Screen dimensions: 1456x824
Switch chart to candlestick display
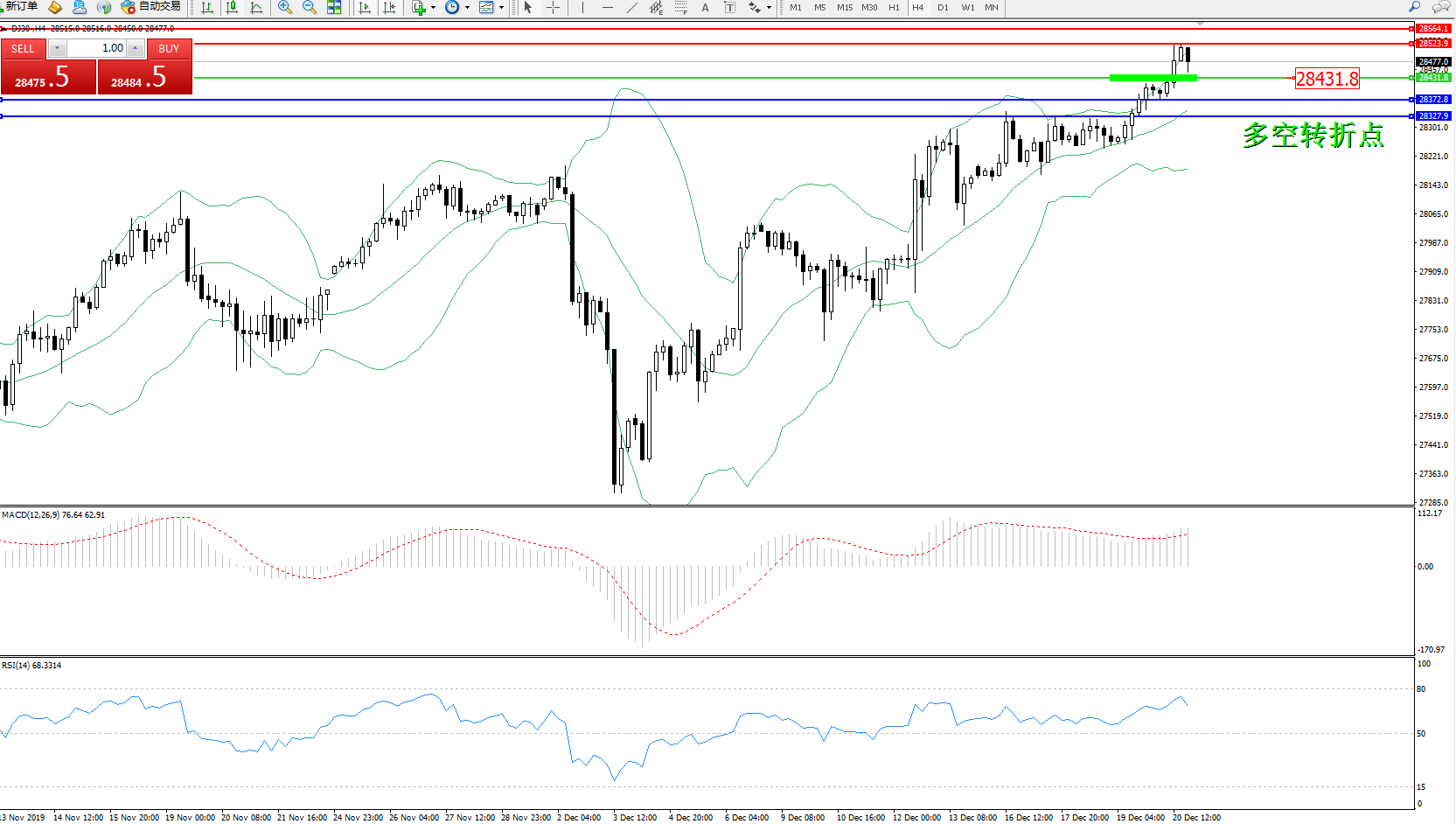click(232, 8)
